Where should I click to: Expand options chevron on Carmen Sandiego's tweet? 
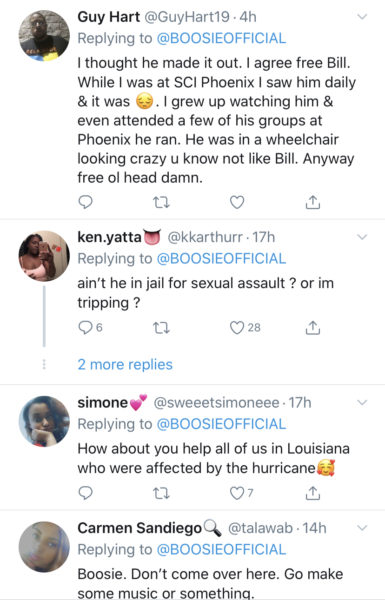point(362,528)
